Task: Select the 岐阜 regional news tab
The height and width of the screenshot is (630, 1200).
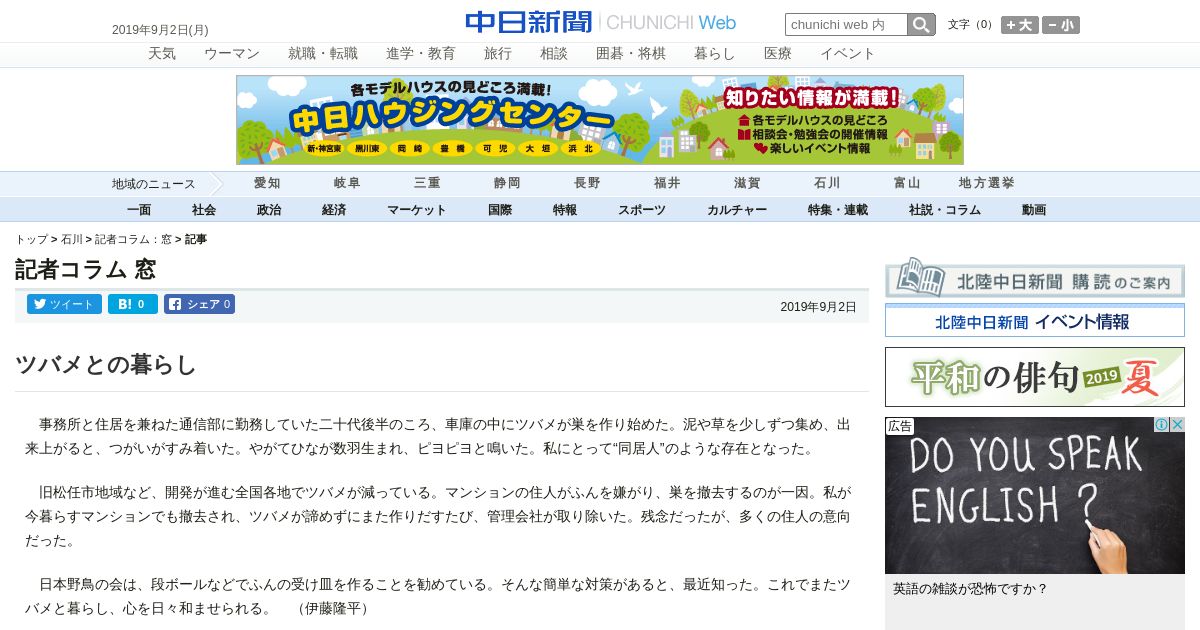Action: pyautogui.click(x=347, y=184)
